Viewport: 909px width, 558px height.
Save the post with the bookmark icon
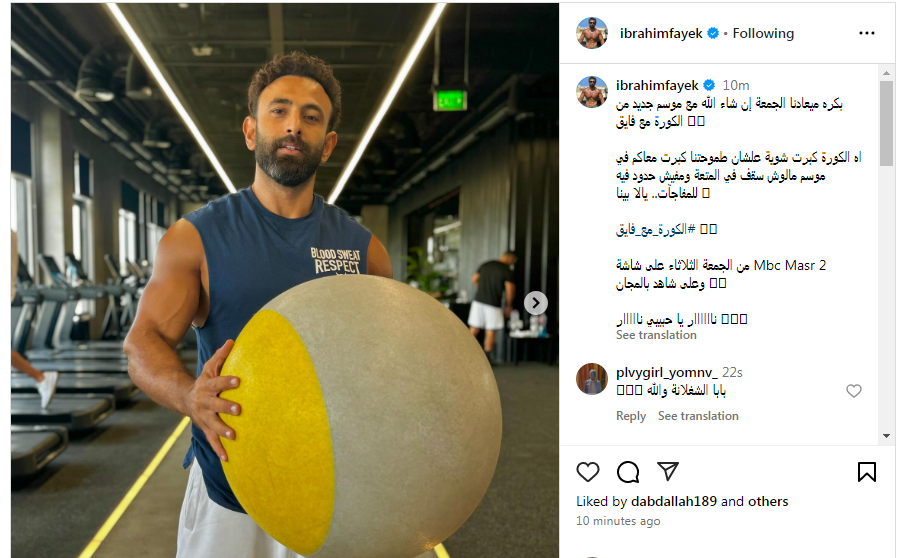867,472
